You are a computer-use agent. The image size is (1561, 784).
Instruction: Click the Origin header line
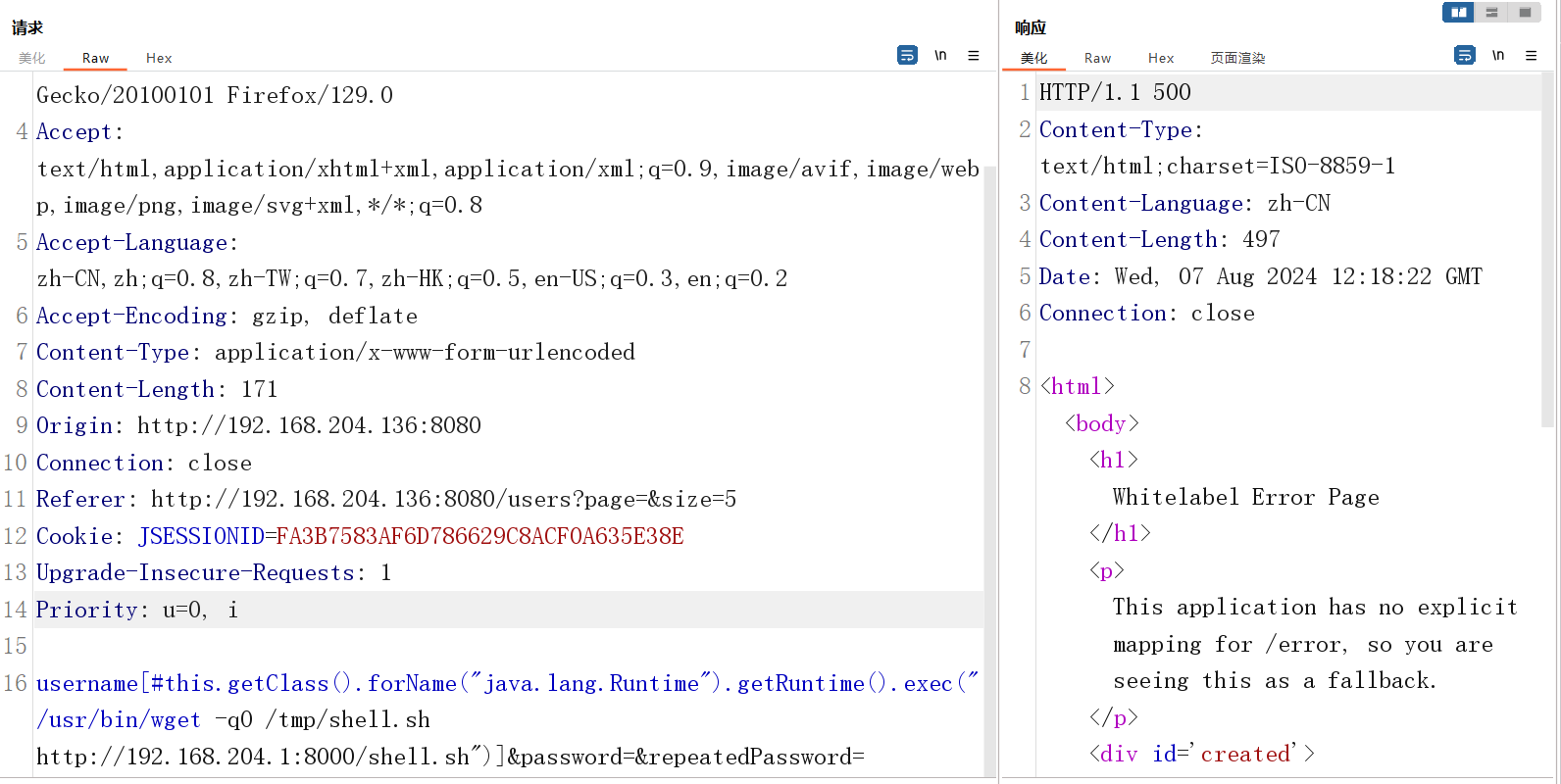[259, 425]
